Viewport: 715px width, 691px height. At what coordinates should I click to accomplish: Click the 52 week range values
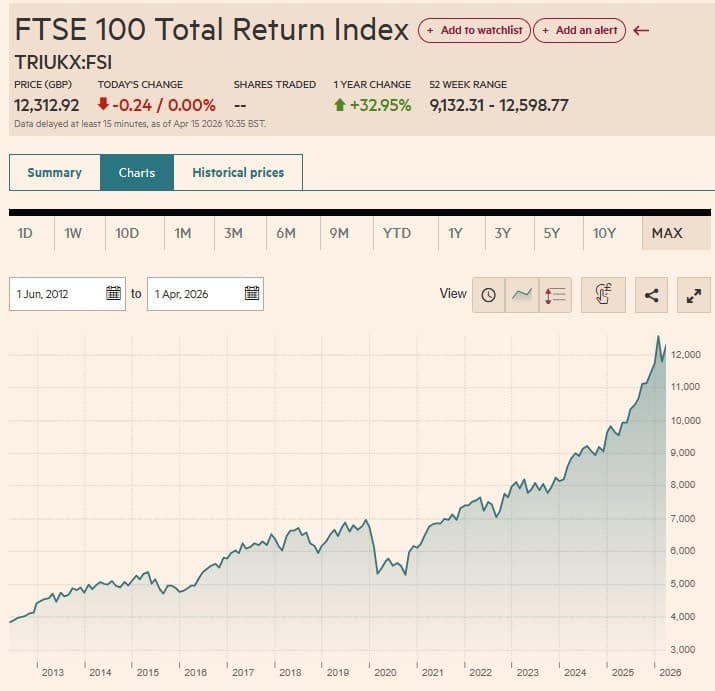coord(499,105)
